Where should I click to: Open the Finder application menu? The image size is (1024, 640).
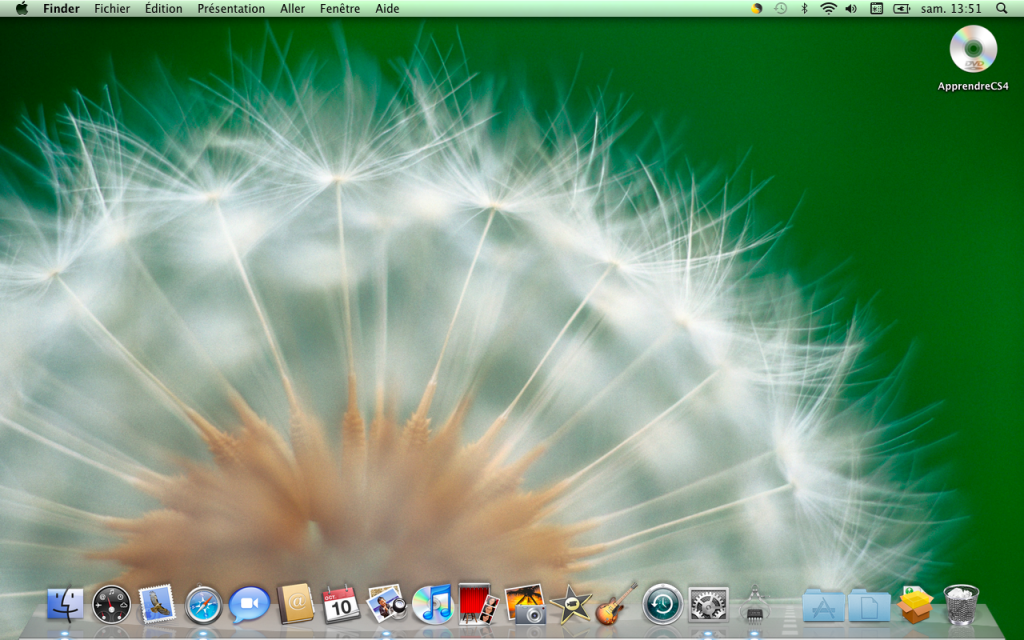point(61,8)
